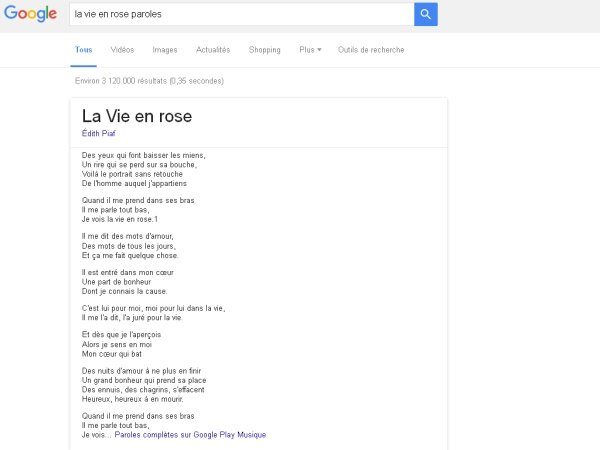Click the lyric 'Et dès que je l'aperçois'
The width and height of the screenshot is (600, 450).
pyautogui.click(x=122, y=335)
